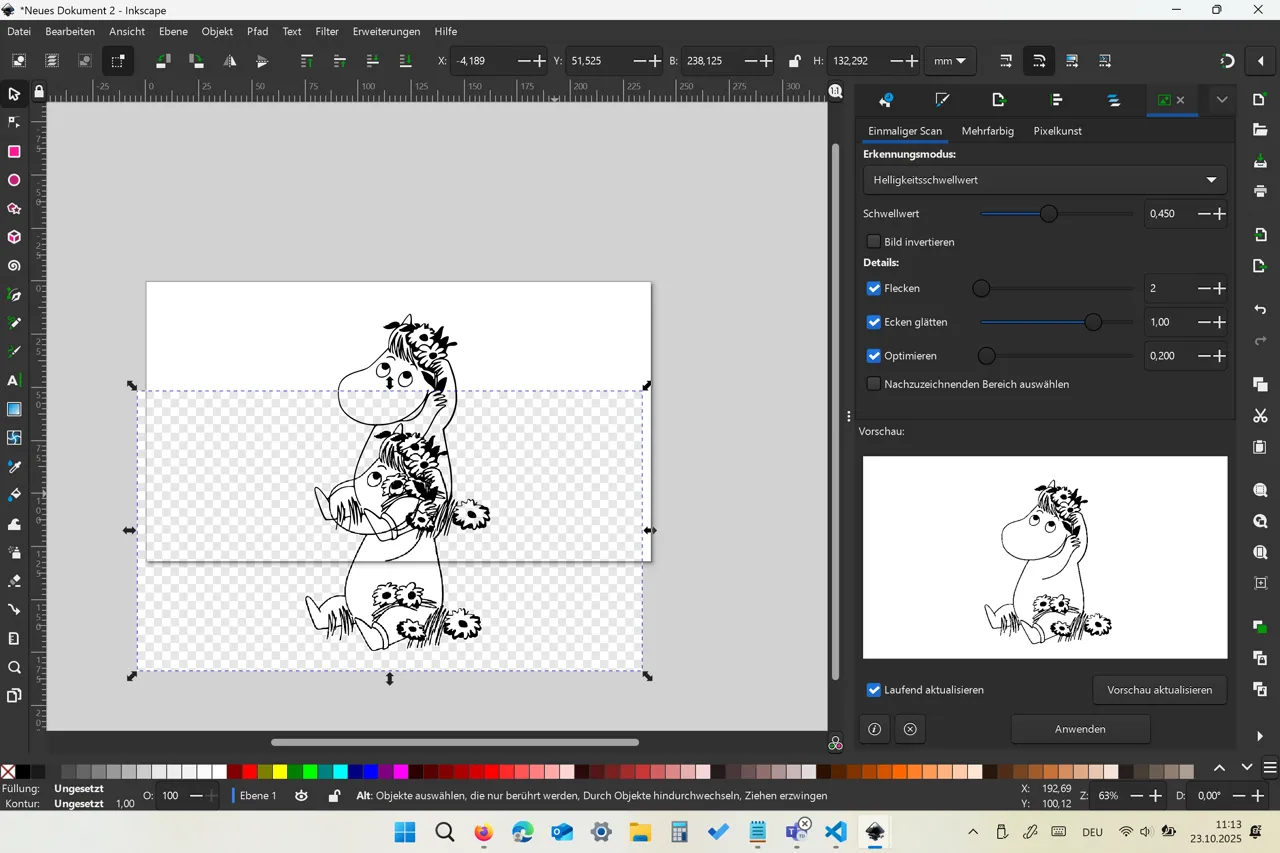Check Nachzuzeichnenden Bereich auswählen
Image resolution: width=1280 pixels, height=853 pixels.
click(x=874, y=384)
